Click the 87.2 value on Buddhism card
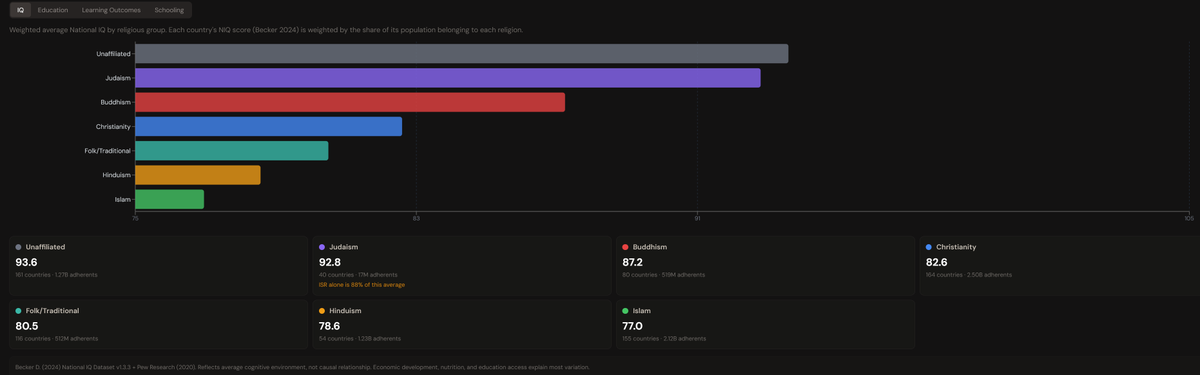This screenshot has width=1200, height=375. pos(633,262)
